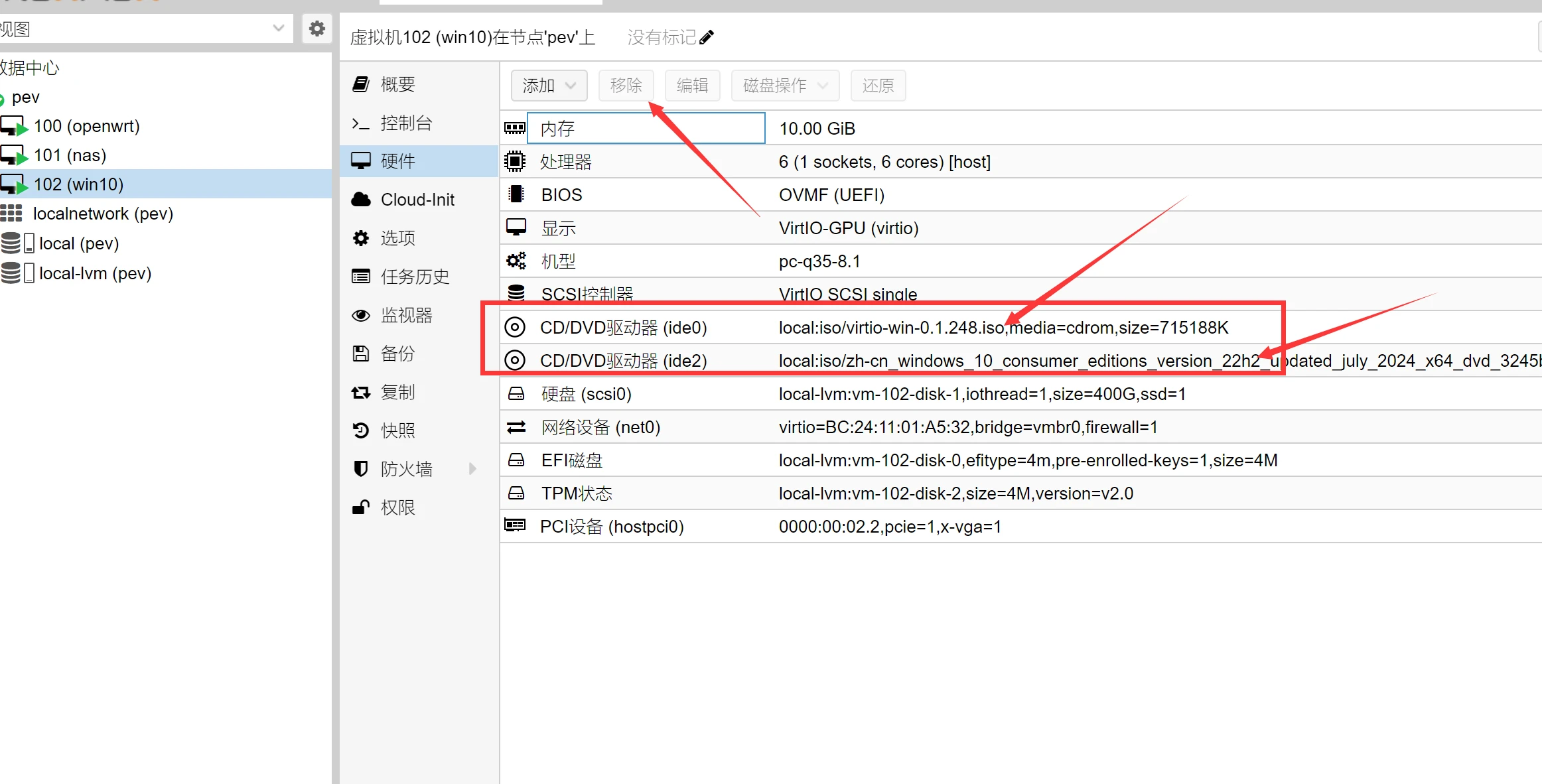Click the cogs icon beside 机型
This screenshot has height=784, width=1542.
coord(516,261)
